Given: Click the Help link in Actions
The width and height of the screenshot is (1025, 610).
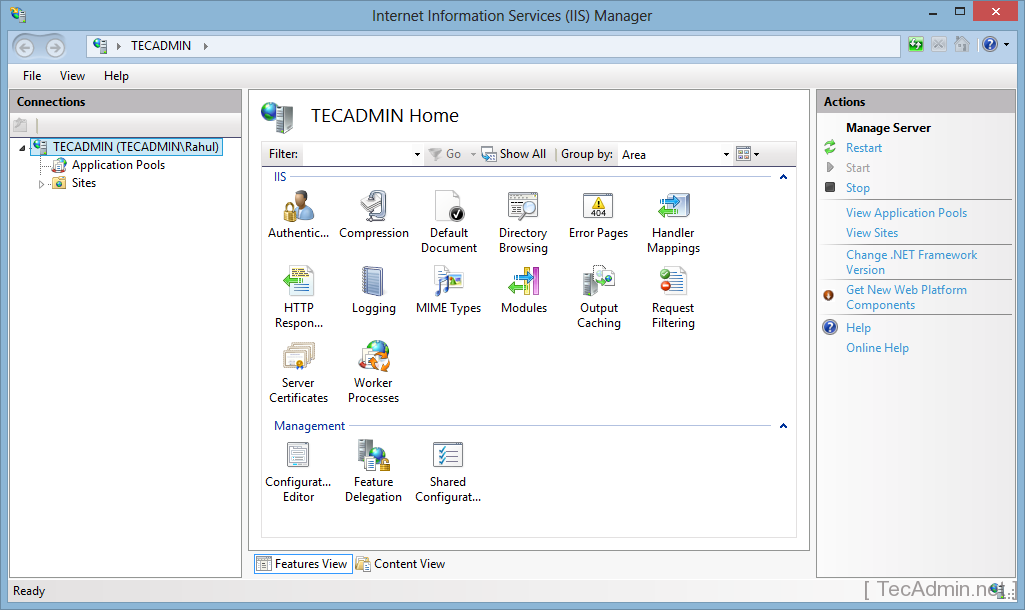Looking at the screenshot, I should [858, 328].
